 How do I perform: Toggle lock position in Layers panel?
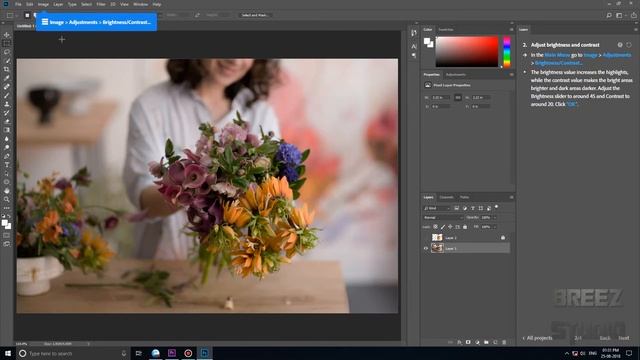(x=450, y=227)
